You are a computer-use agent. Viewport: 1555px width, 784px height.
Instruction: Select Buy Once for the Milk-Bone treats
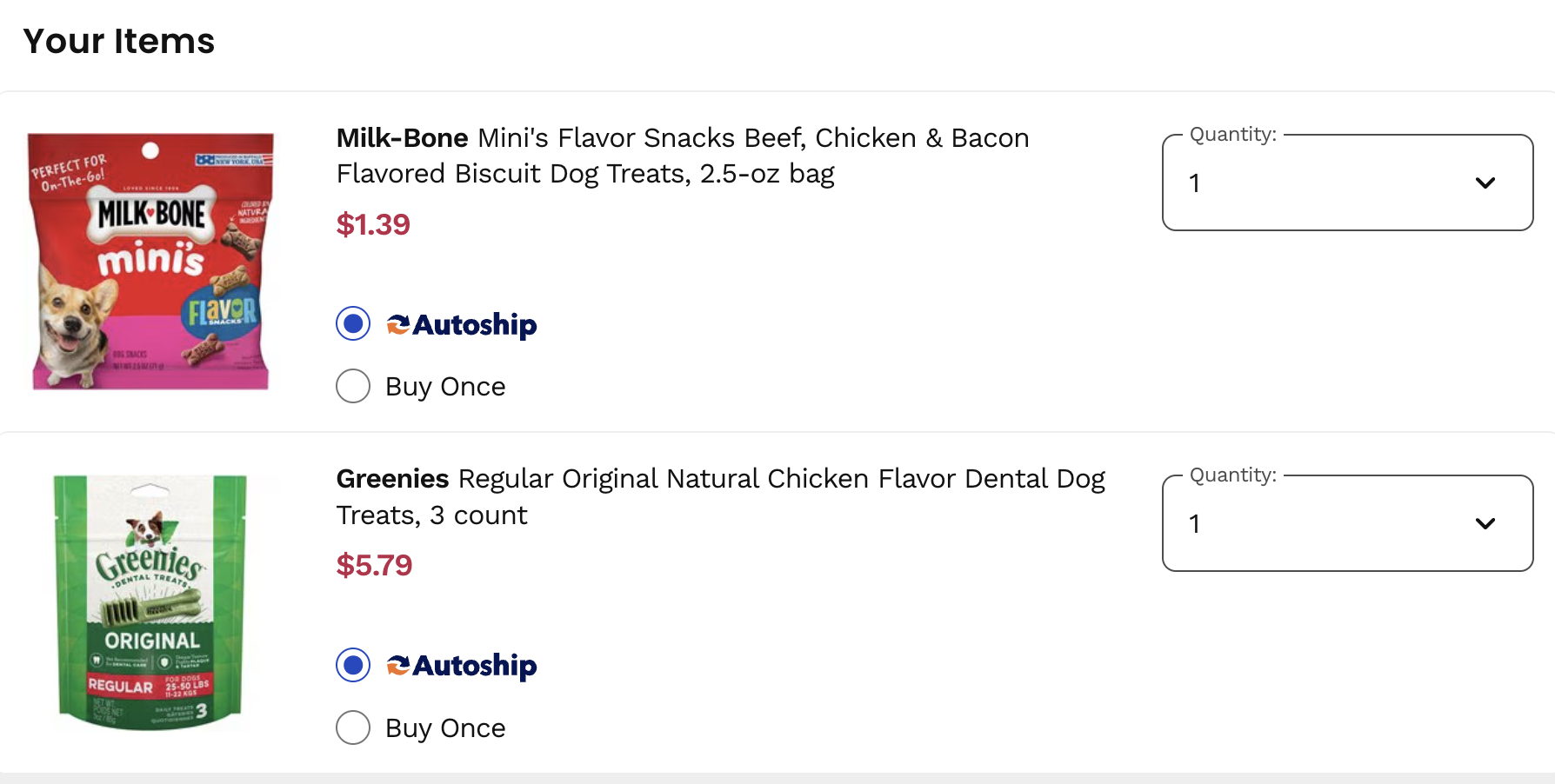[x=353, y=386]
